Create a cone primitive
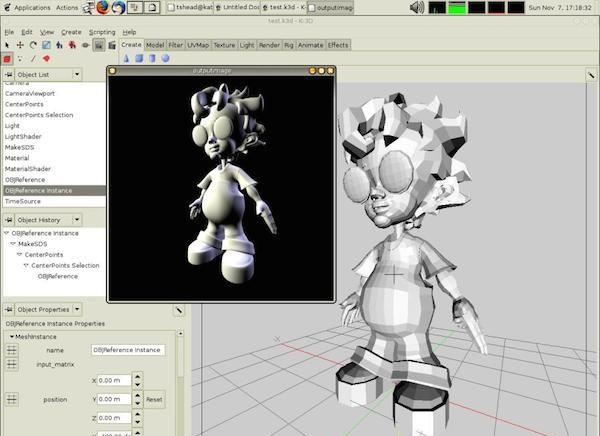This screenshot has width=600, height=436. click(126, 59)
